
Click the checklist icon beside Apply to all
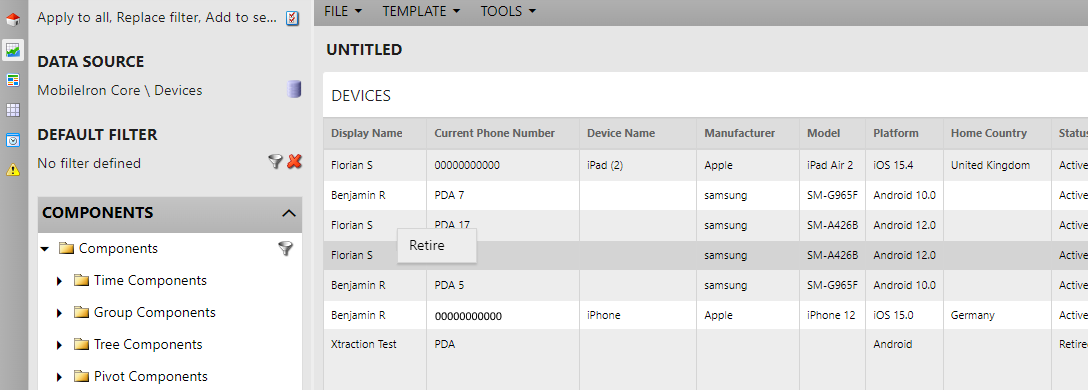(x=293, y=18)
